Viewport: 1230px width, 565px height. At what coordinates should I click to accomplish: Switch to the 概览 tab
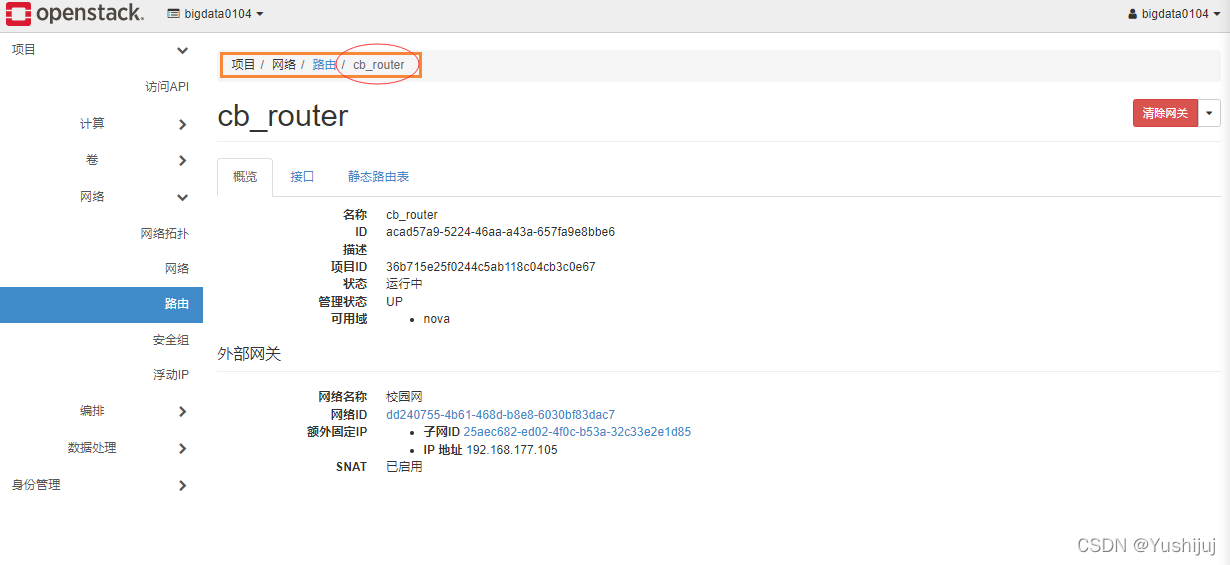coord(245,177)
